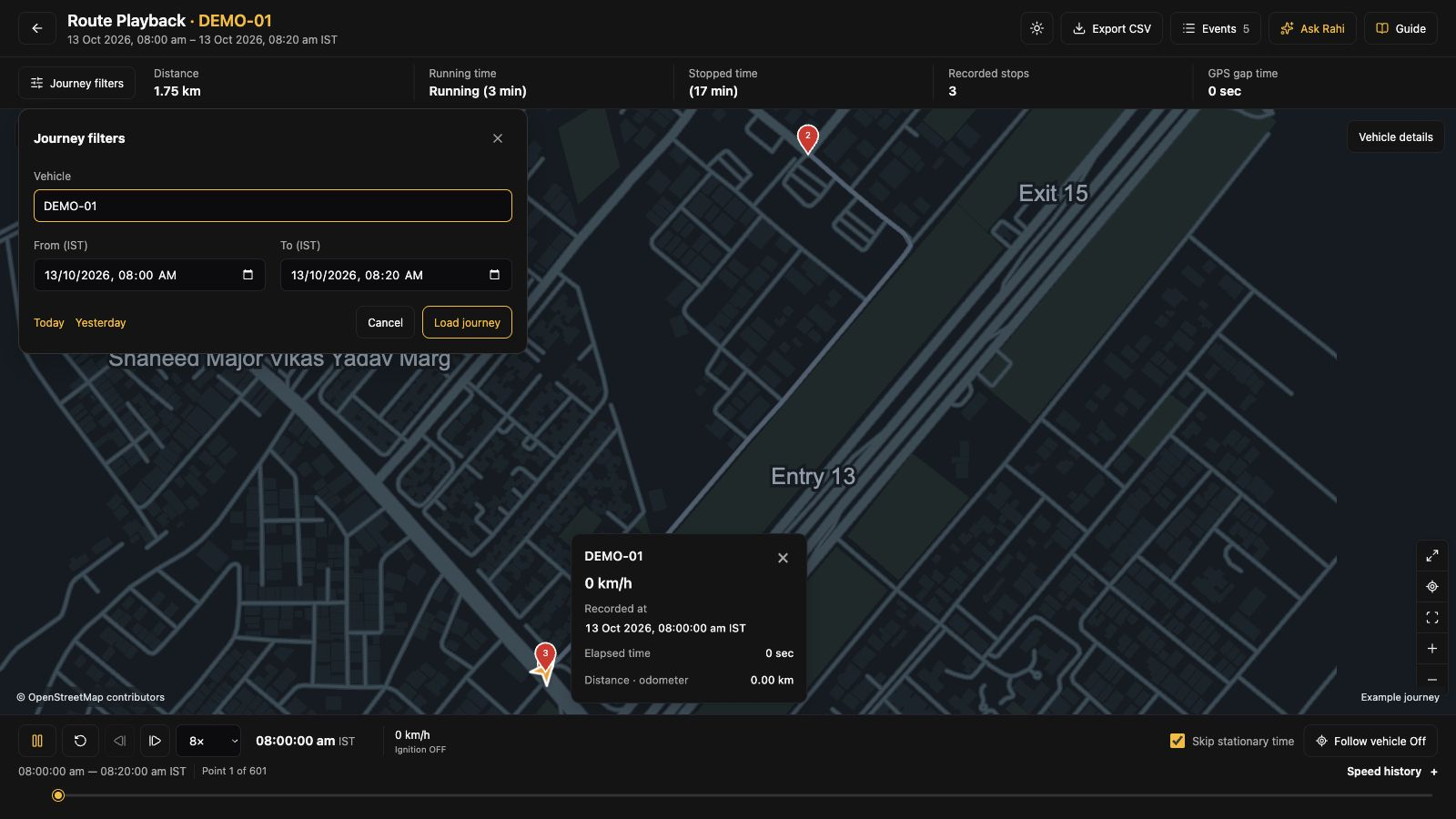Toggle the Journey filters panel button

click(x=77, y=83)
